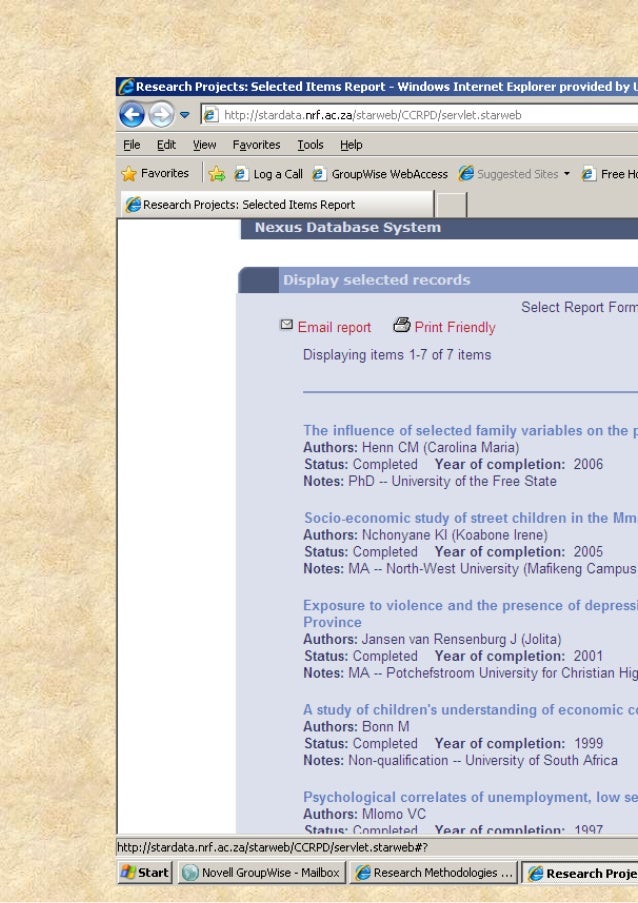Click the Print Friendly link

point(455,327)
